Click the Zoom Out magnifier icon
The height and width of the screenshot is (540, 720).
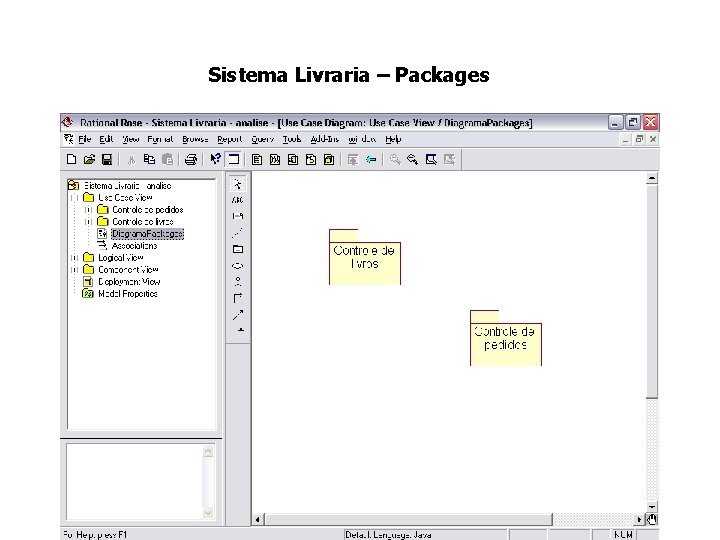(412, 159)
